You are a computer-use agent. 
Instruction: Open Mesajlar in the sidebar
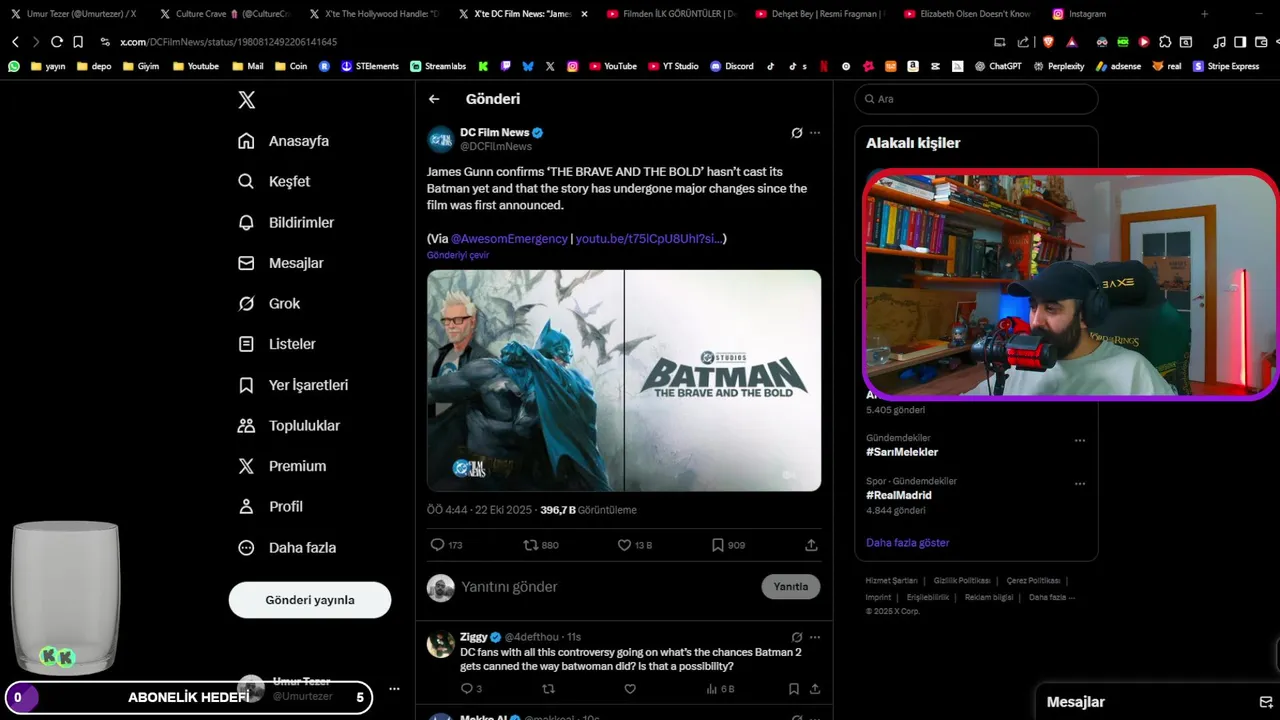[x=280, y=263]
